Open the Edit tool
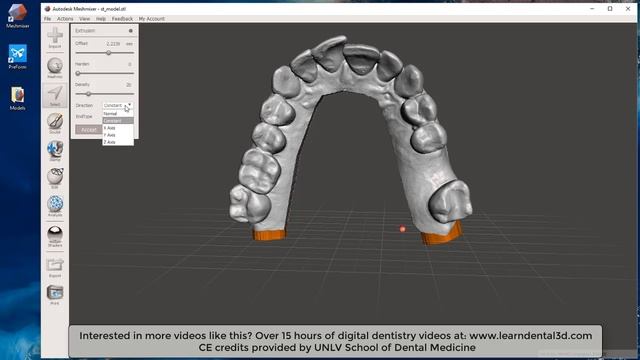Screen dimensions: 640x360 coord(55,178)
